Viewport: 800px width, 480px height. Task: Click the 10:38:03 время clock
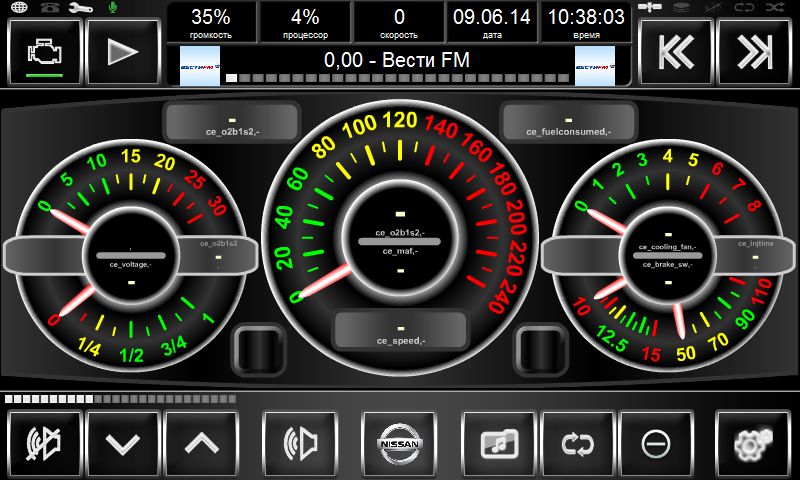coord(586,23)
